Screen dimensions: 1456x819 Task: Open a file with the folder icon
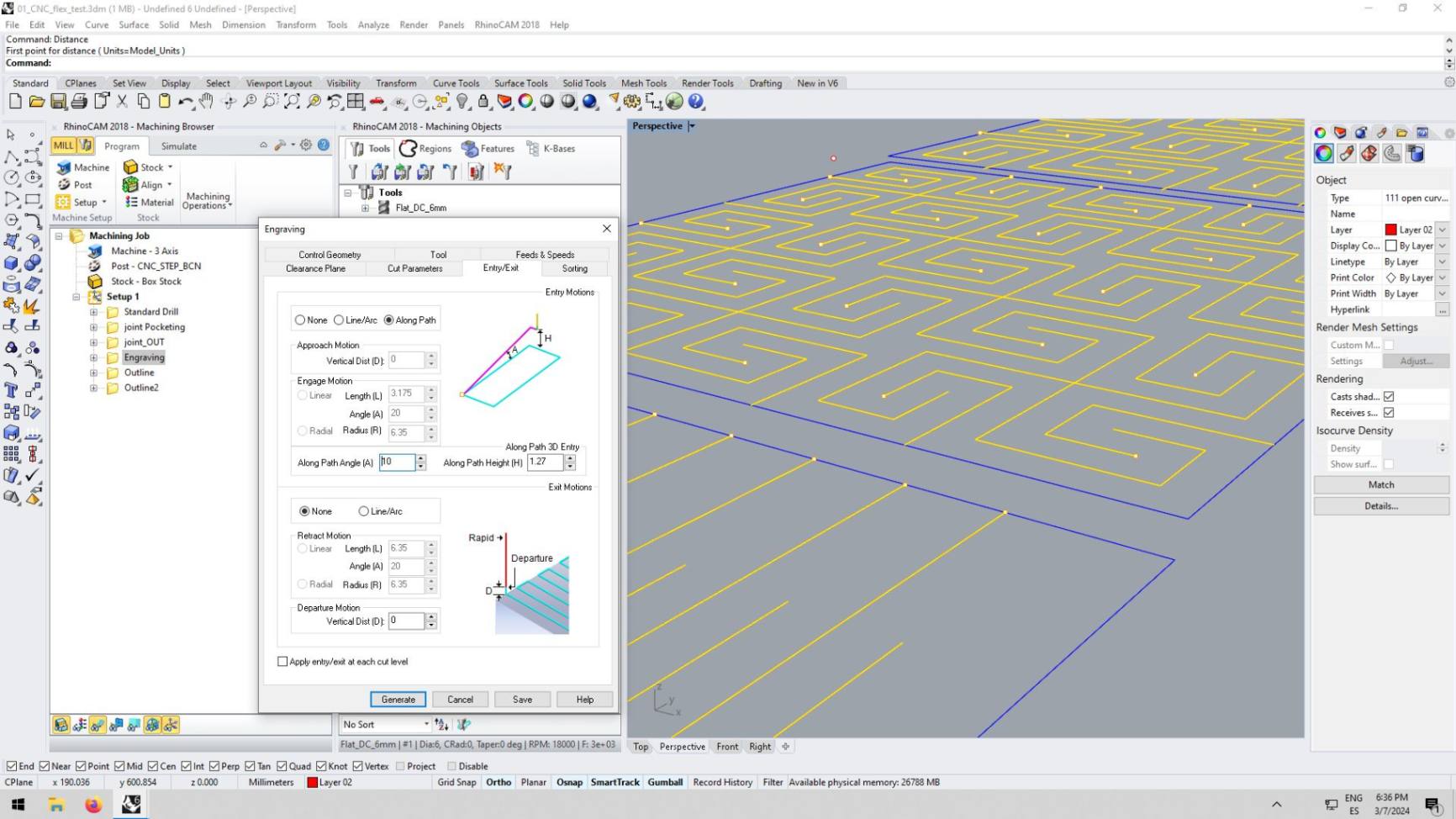click(x=36, y=102)
